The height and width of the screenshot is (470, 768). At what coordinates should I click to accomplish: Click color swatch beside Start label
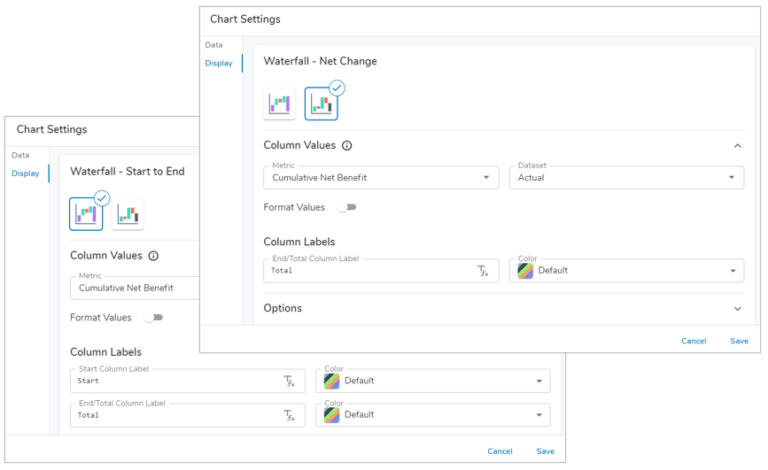(332, 381)
